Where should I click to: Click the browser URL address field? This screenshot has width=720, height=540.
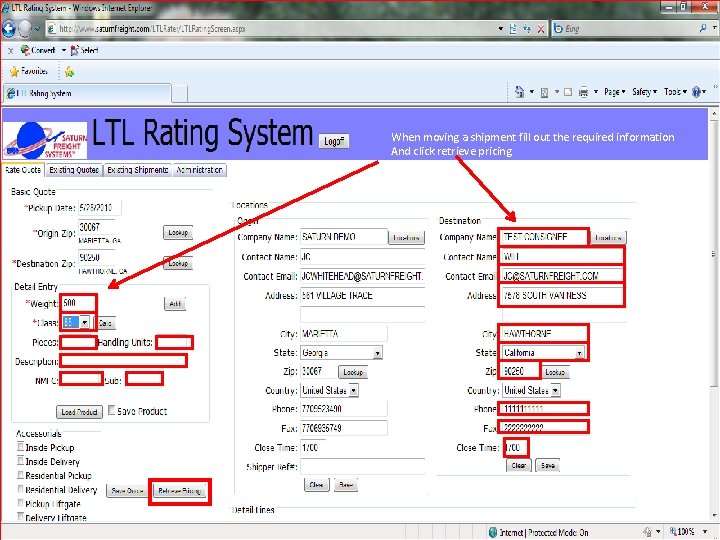pyautogui.click(x=271, y=29)
